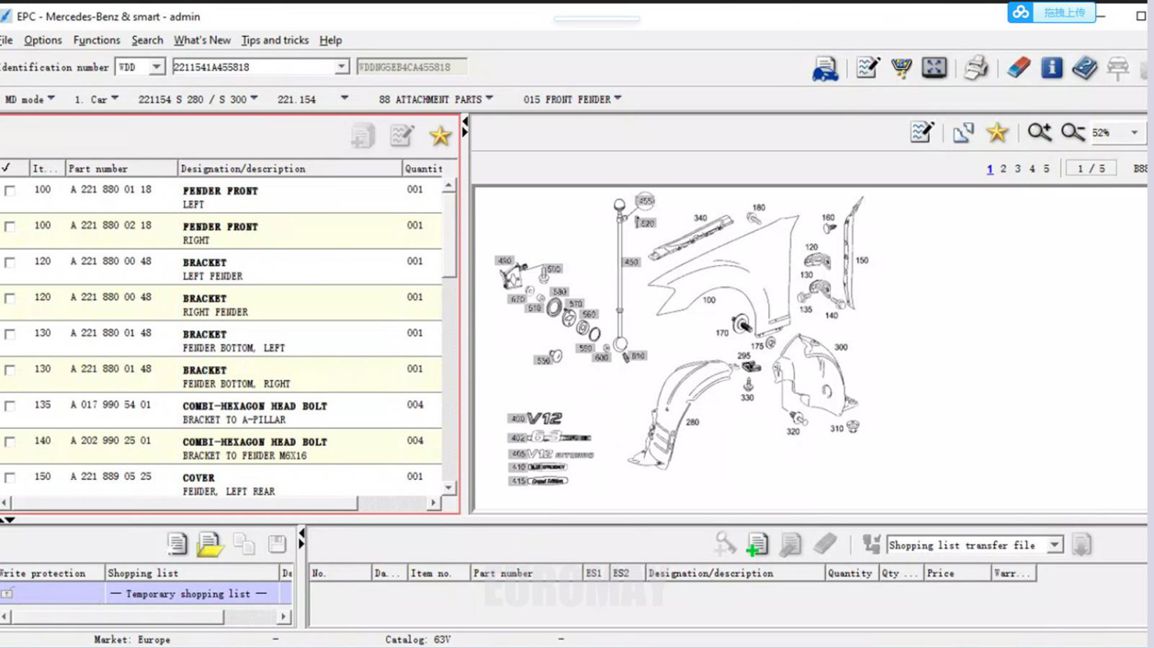Click the detach illustration window icon
This screenshot has height=648, width=1154.
963,133
